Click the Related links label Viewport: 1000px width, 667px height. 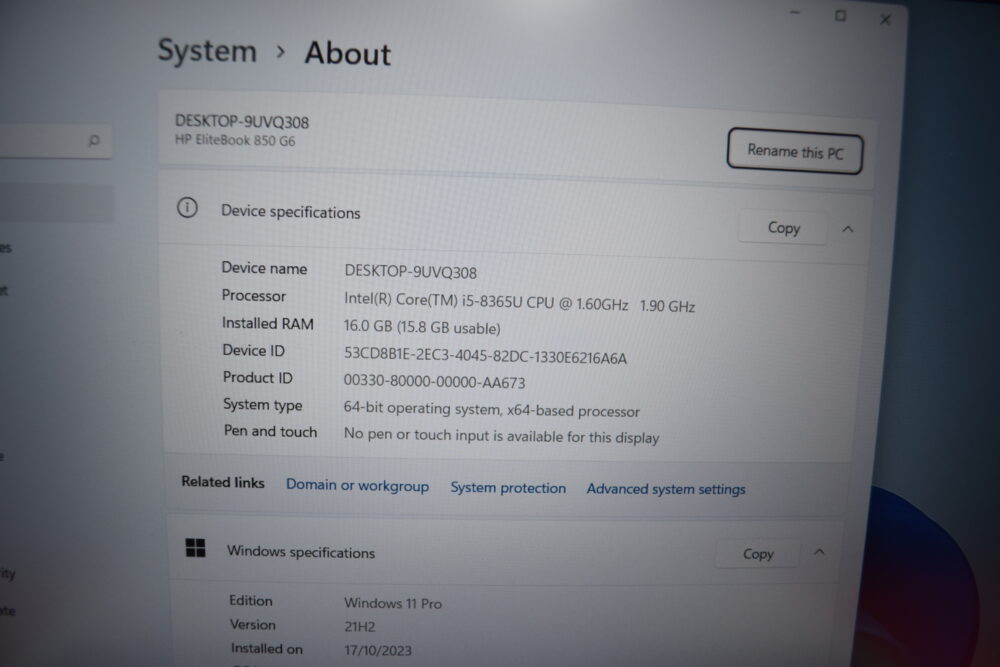(x=223, y=482)
